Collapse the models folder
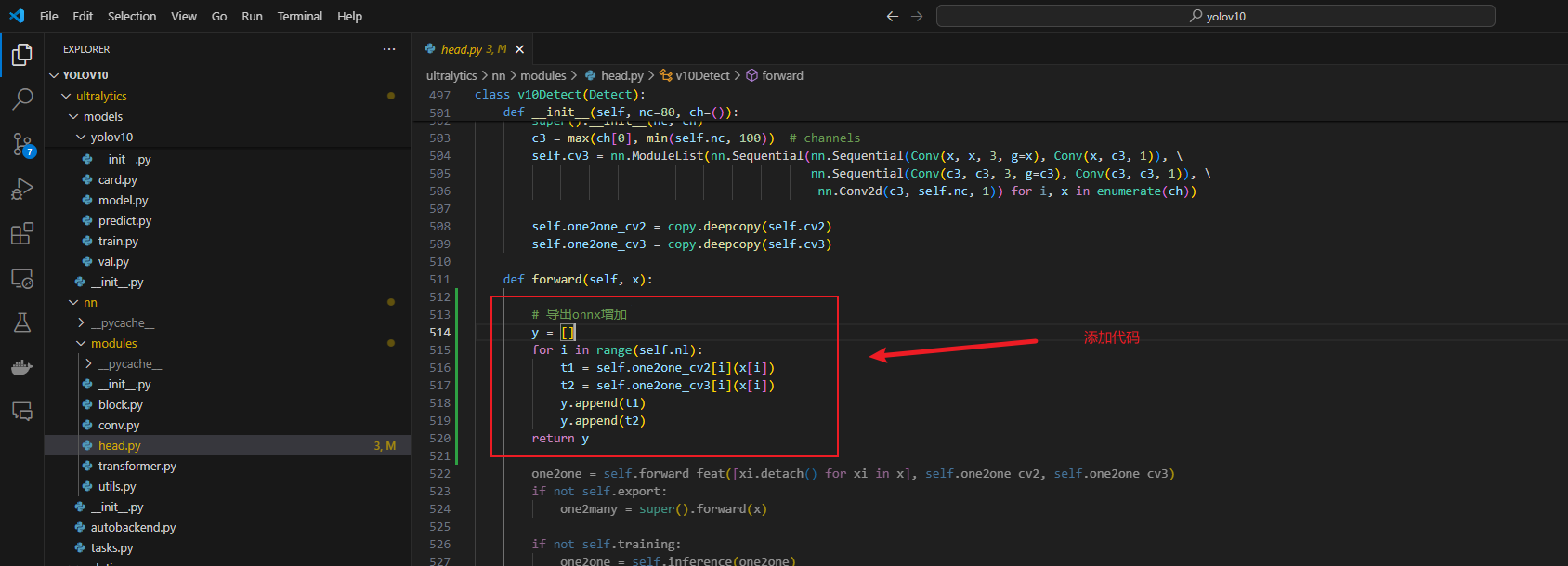1568x566 pixels. pyautogui.click(x=228, y=116)
